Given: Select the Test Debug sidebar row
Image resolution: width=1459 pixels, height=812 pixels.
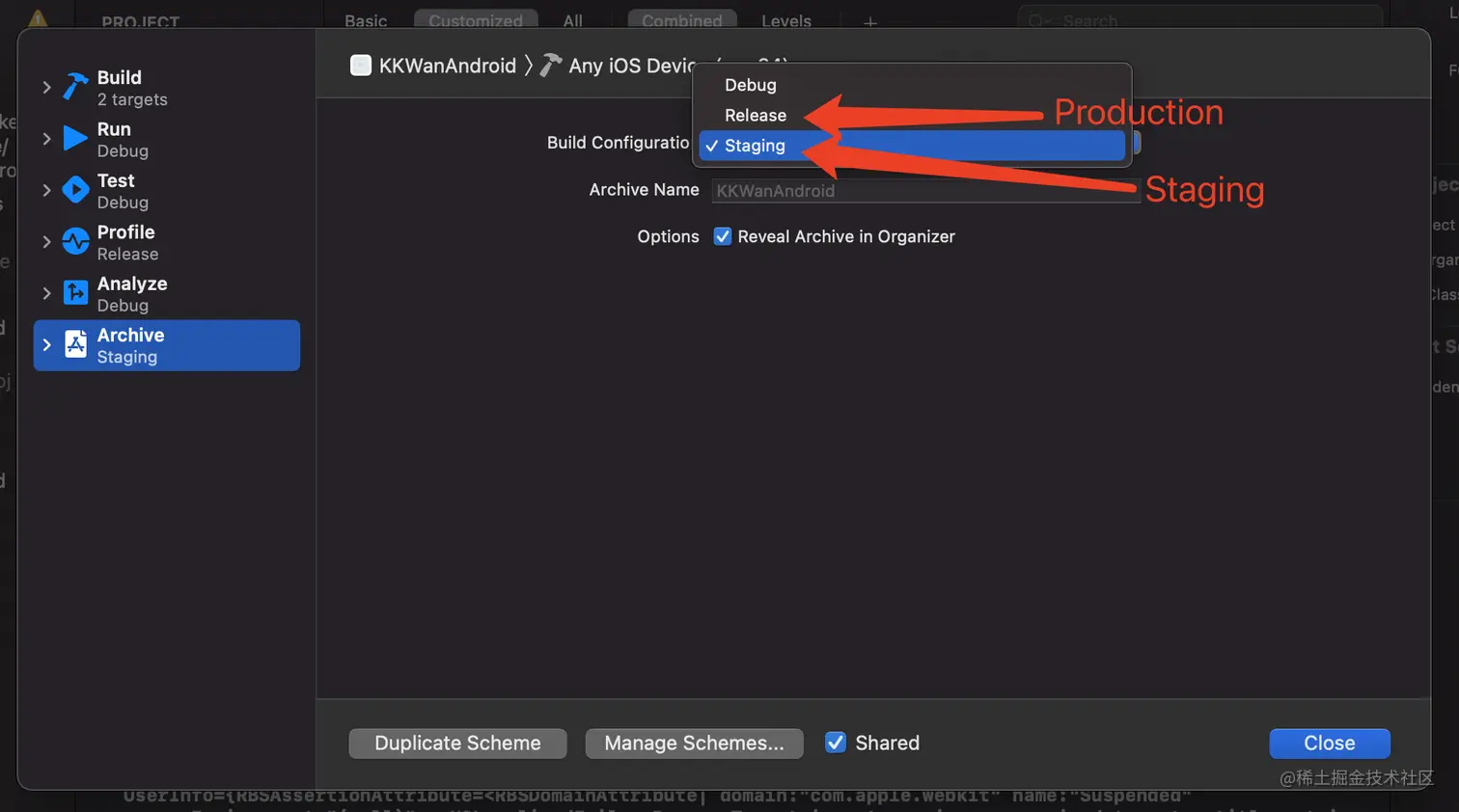Looking at the screenshot, I should [167, 191].
